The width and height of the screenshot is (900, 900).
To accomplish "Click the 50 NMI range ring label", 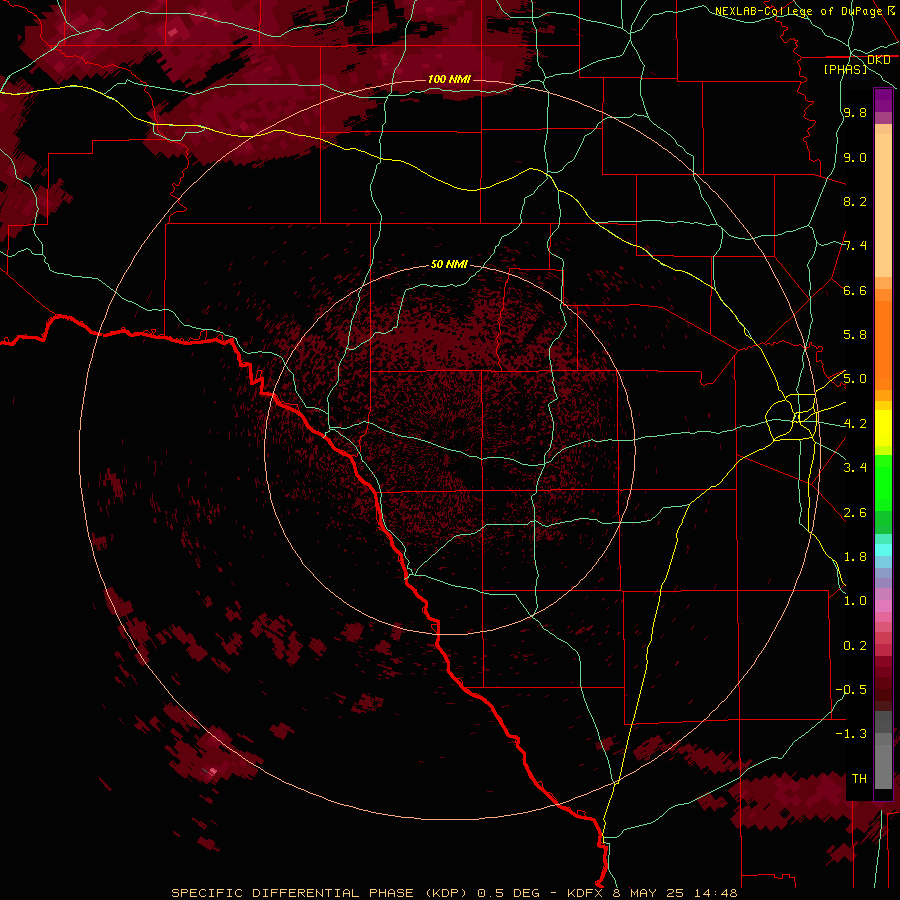I will tap(449, 264).
